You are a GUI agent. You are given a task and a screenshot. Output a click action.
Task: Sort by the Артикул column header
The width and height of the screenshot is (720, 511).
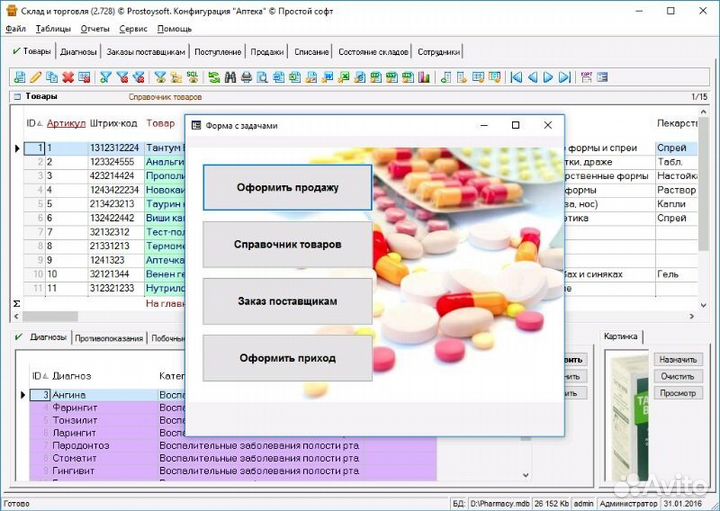point(66,123)
